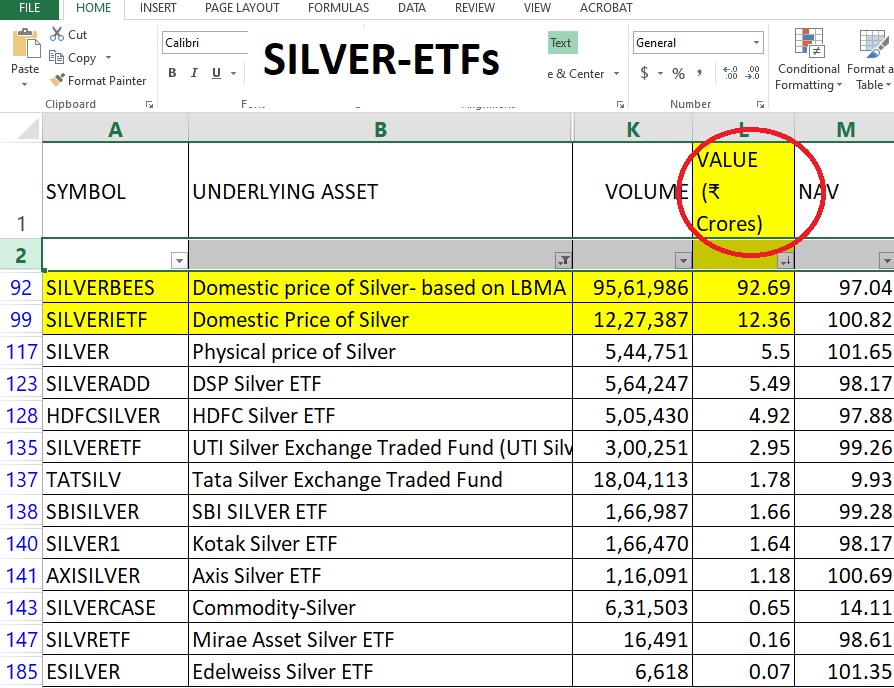This screenshot has width=894, height=688.
Task: Click the Increase Decimal icon
Action: click(x=731, y=73)
